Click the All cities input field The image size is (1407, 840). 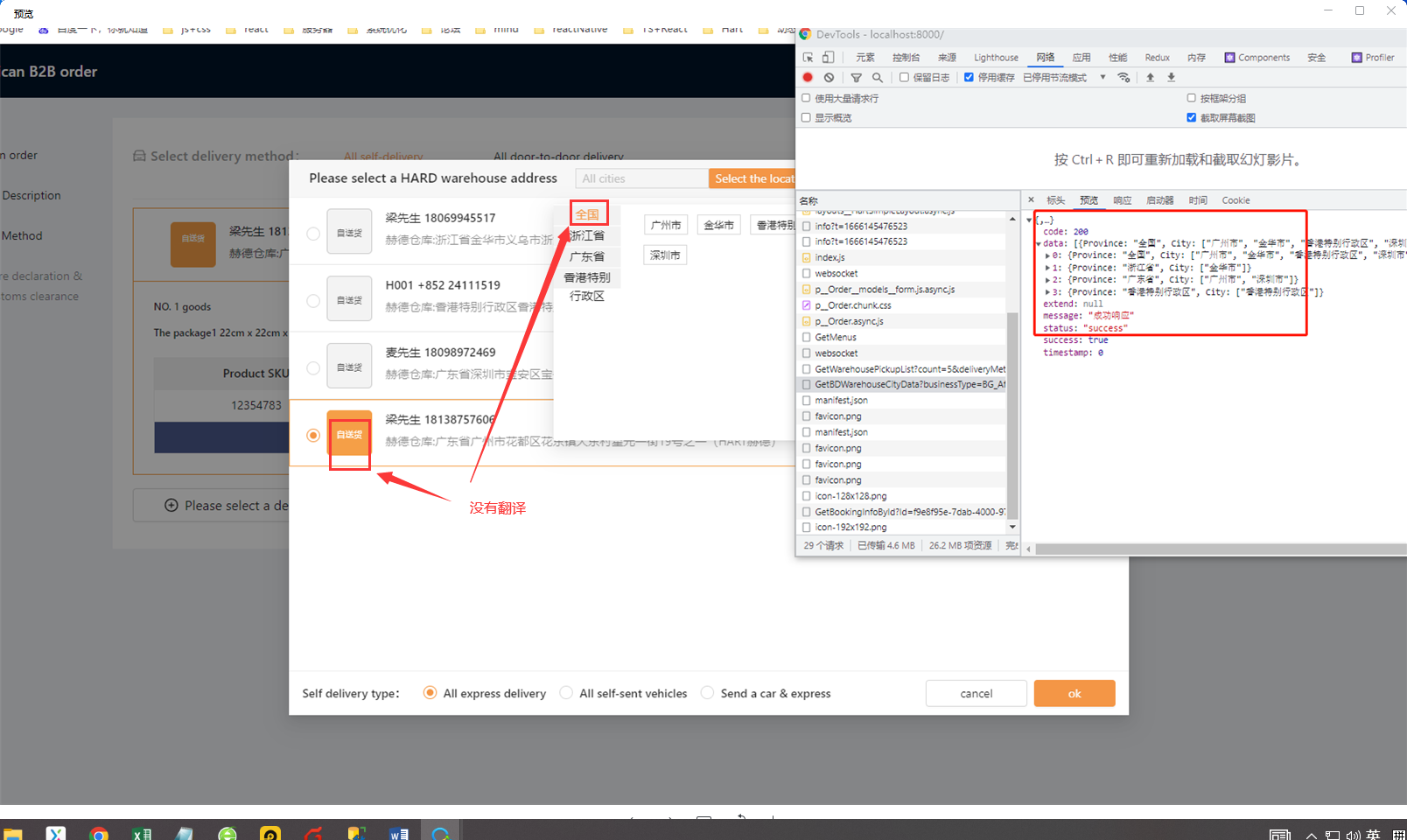click(x=640, y=178)
